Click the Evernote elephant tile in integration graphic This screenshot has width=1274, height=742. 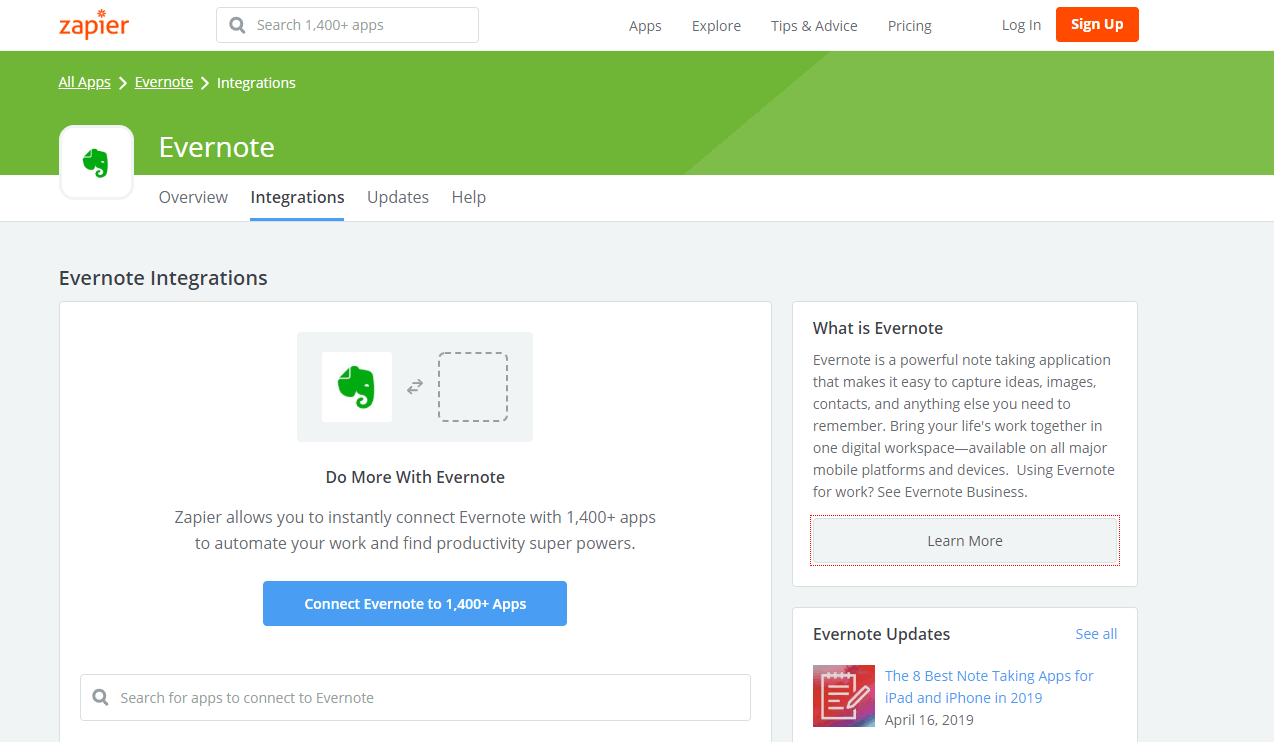pos(357,387)
